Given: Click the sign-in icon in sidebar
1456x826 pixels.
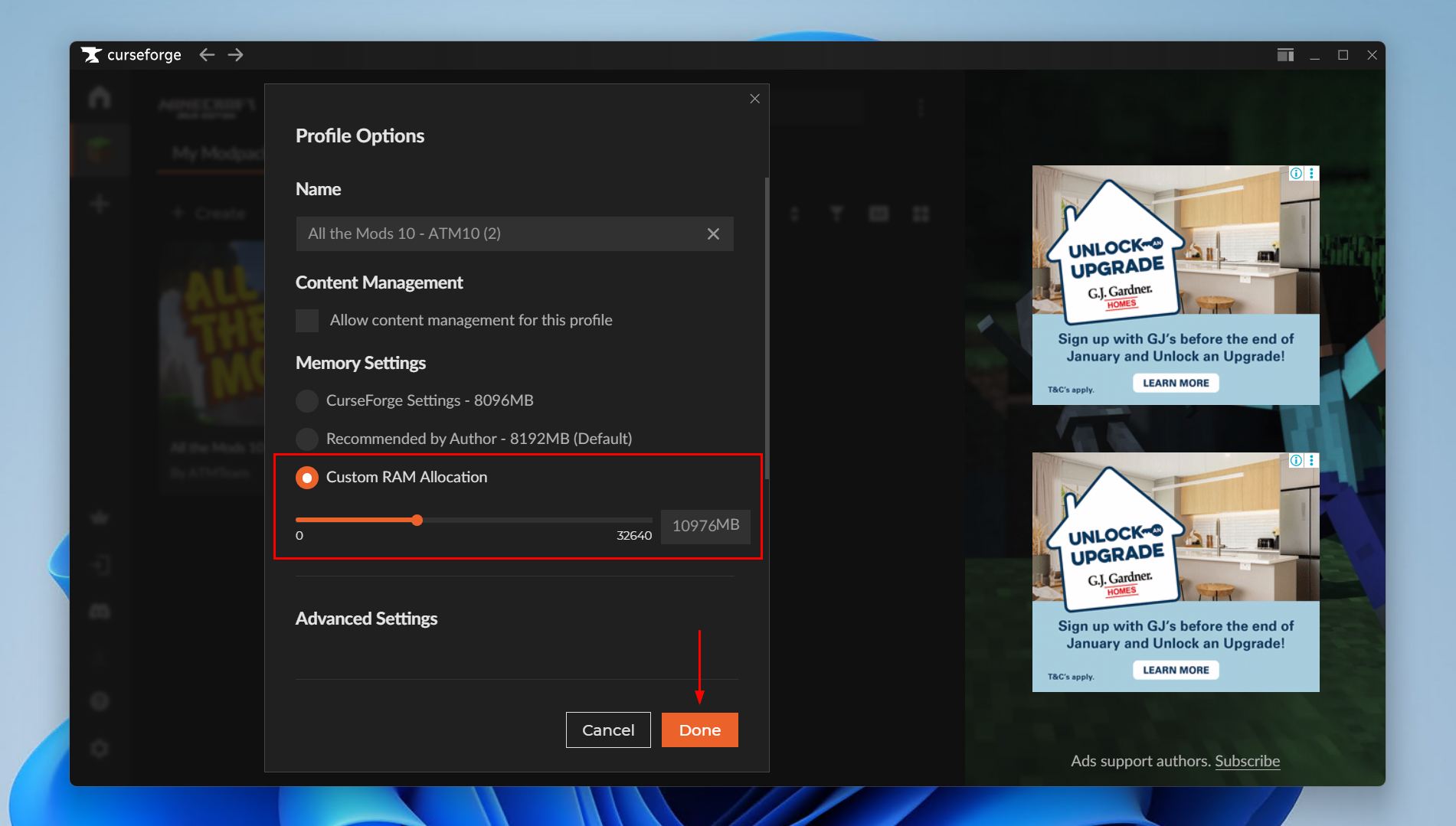Looking at the screenshot, I should click(100, 565).
